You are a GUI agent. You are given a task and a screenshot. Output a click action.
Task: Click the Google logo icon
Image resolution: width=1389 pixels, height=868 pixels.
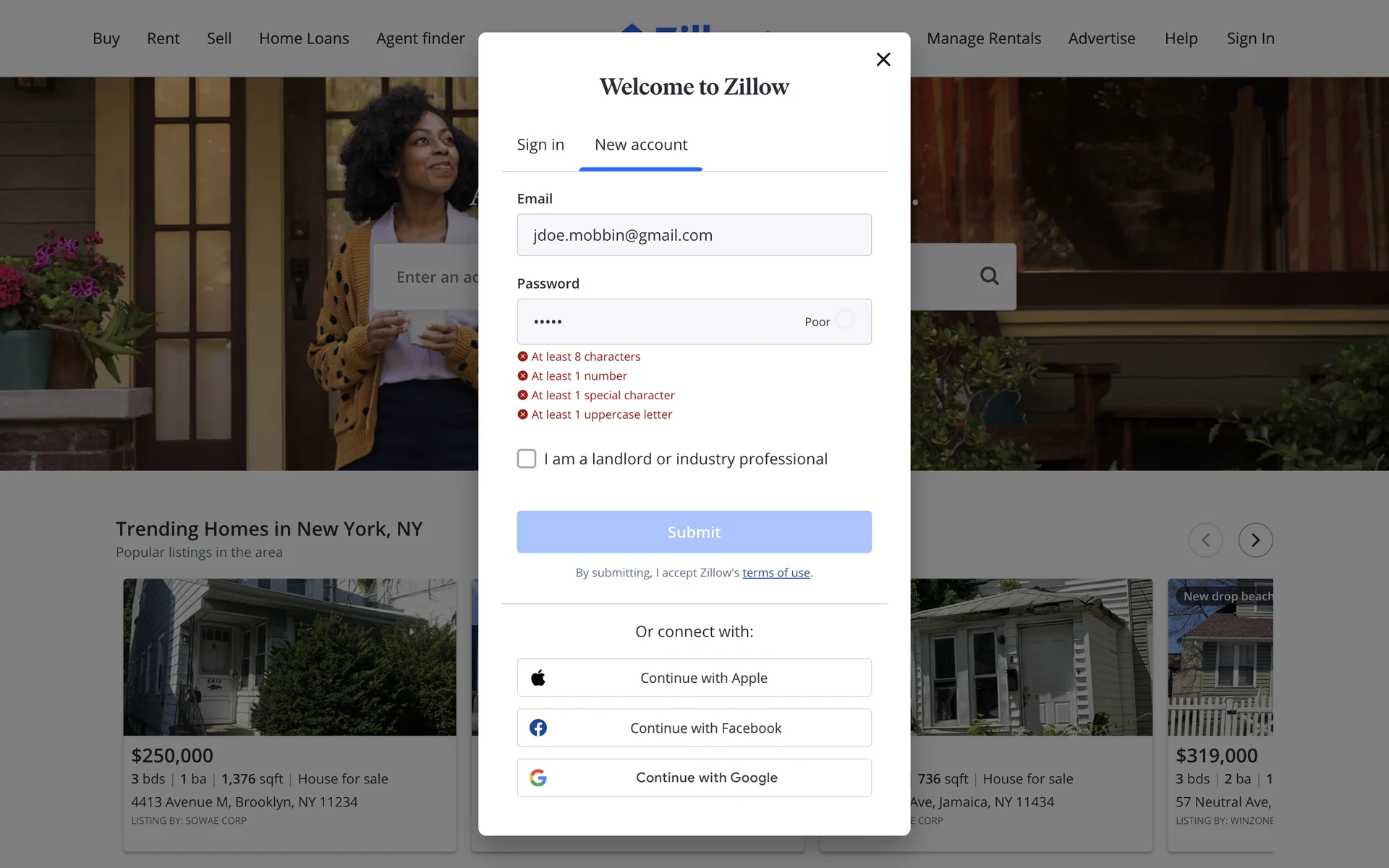pyautogui.click(x=538, y=778)
